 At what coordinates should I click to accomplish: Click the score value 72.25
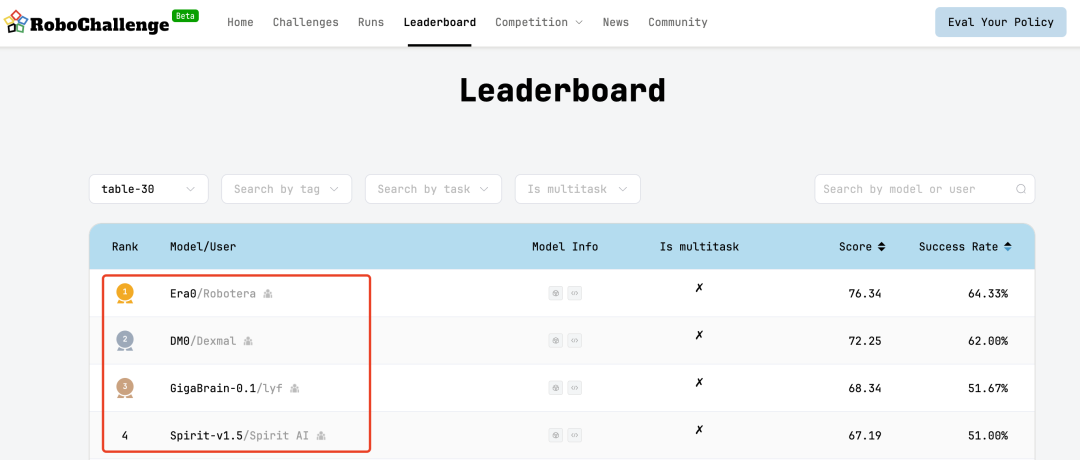tap(864, 341)
